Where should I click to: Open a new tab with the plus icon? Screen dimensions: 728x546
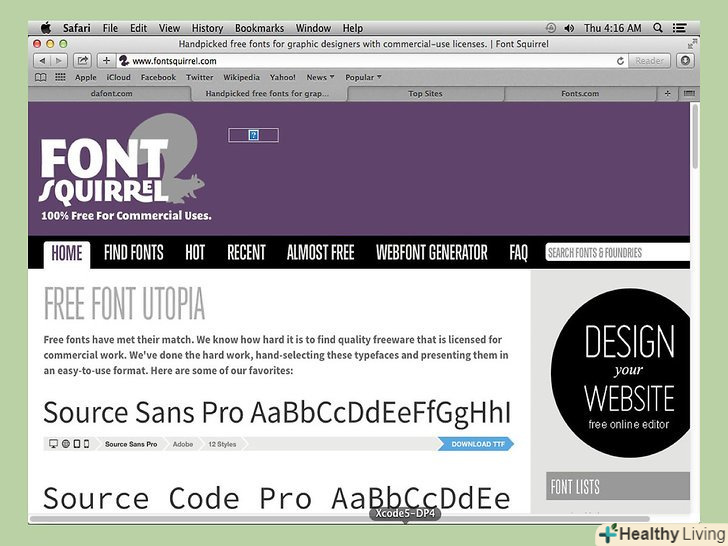pyautogui.click(x=667, y=93)
